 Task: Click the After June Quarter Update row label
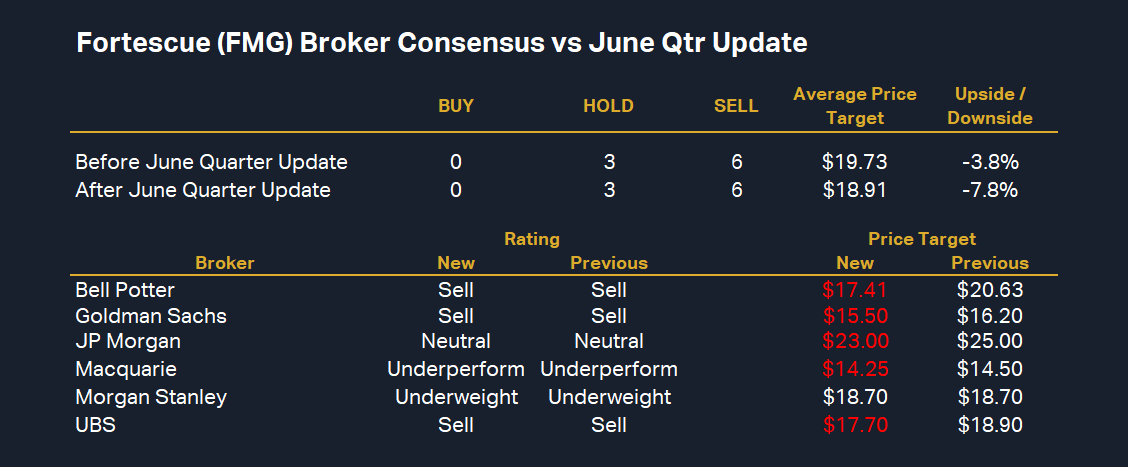(203, 190)
